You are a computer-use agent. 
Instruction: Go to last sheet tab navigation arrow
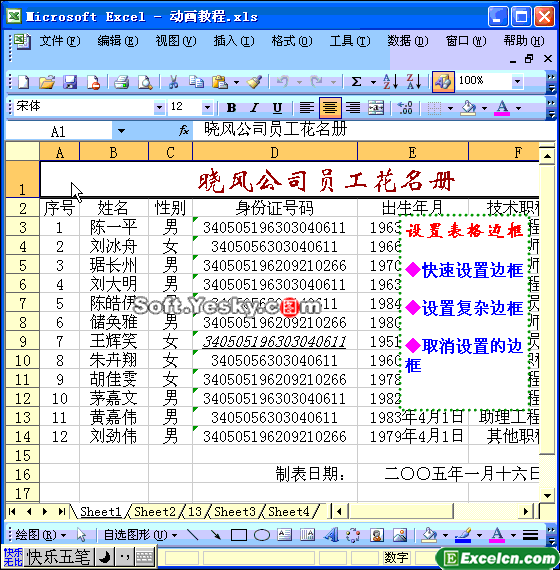point(61,512)
